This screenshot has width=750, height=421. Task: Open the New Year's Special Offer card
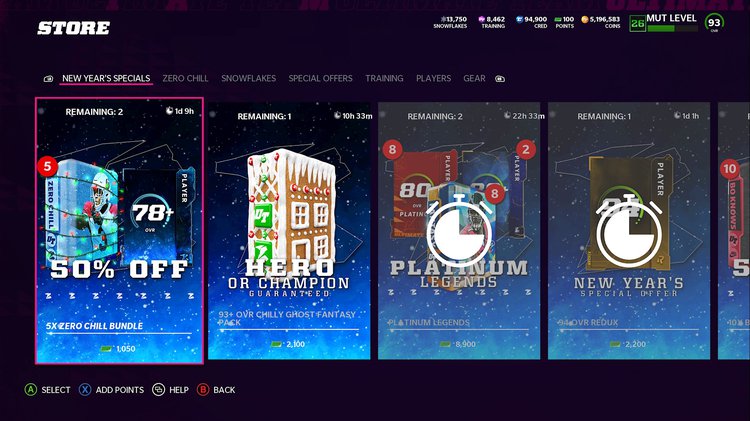(x=629, y=231)
